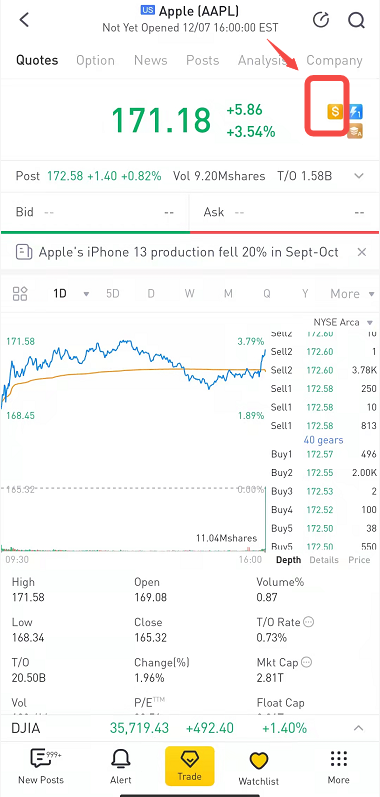Tap the orange dollar sign badge

(335, 111)
